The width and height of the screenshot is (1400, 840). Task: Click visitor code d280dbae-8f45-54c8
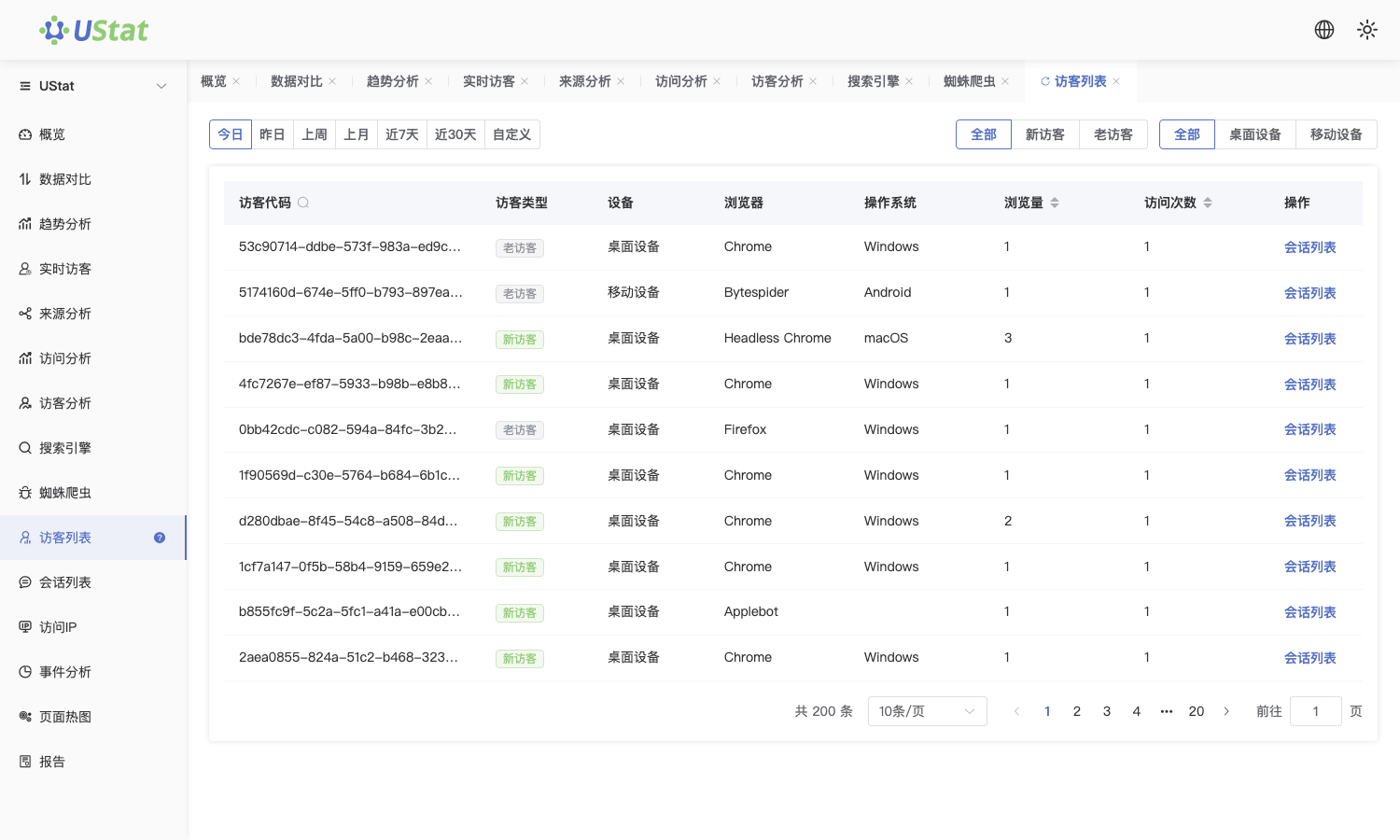click(x=348, y=521)
